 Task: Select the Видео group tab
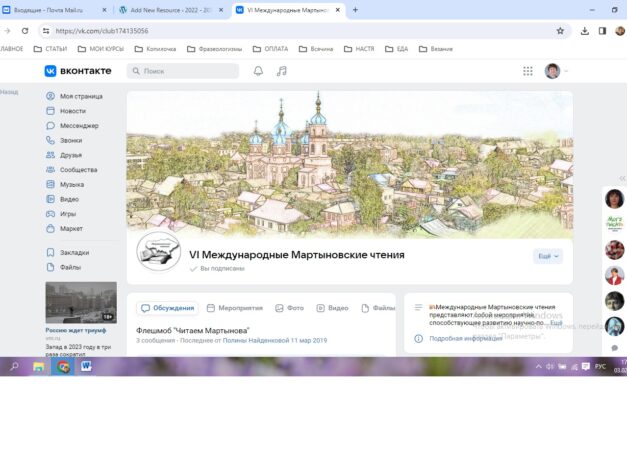tap(333, 309)
